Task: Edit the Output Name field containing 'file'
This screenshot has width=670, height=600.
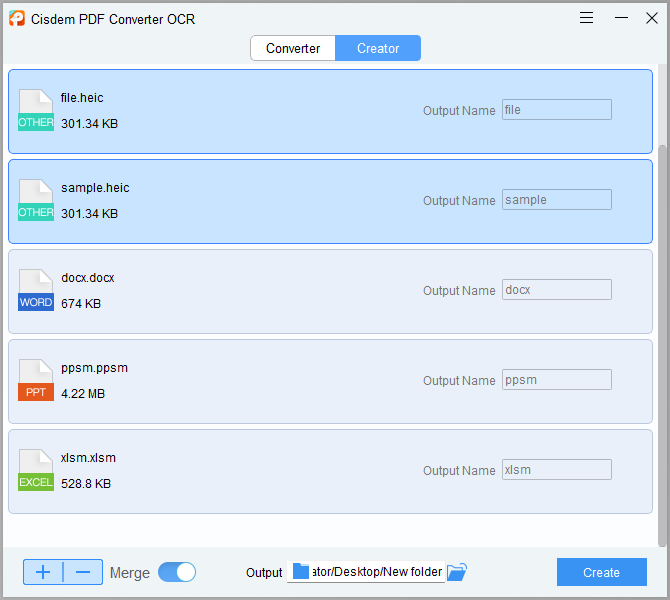Action: tap(557, 110)
